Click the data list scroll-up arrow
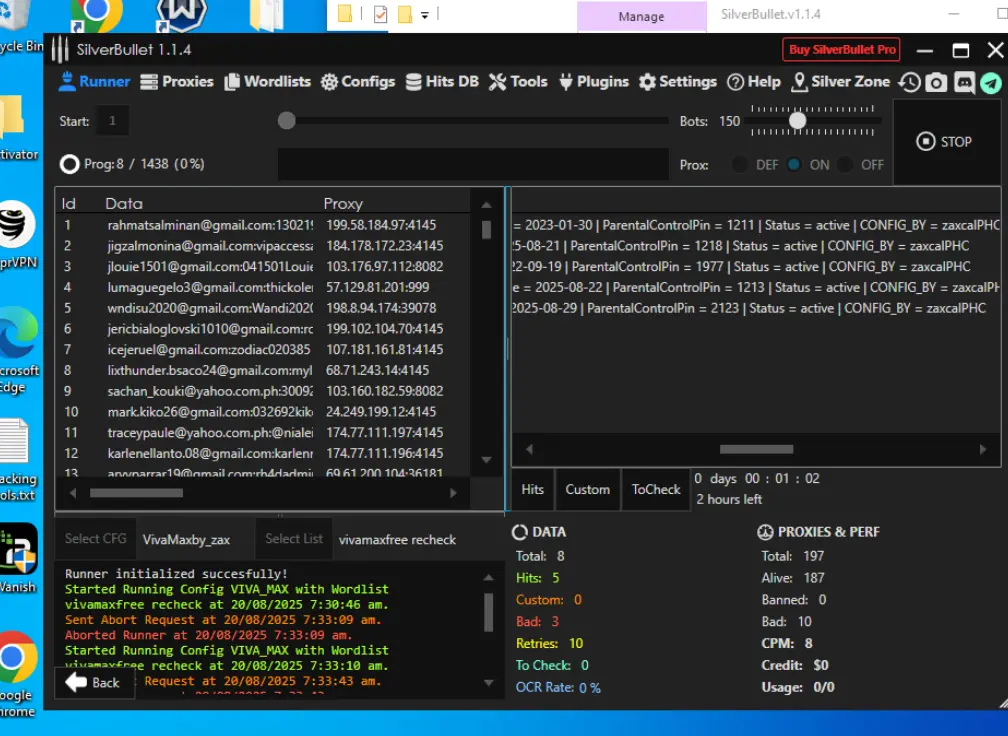 point(487,205)
